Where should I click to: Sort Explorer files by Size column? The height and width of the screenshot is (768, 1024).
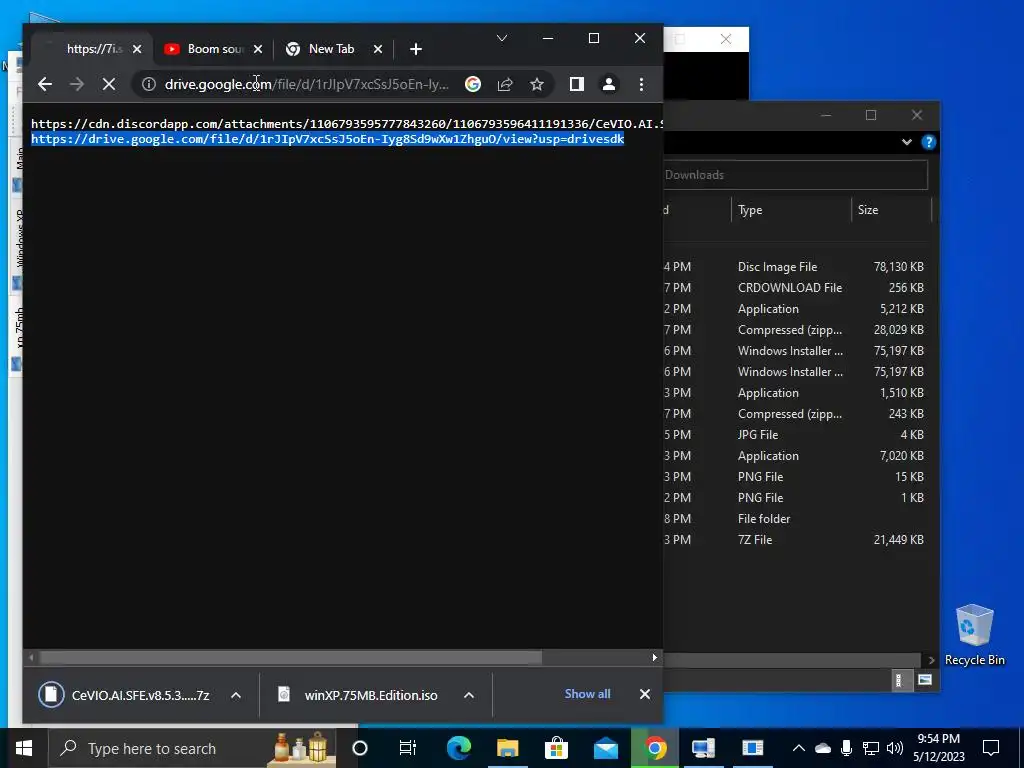891,210
